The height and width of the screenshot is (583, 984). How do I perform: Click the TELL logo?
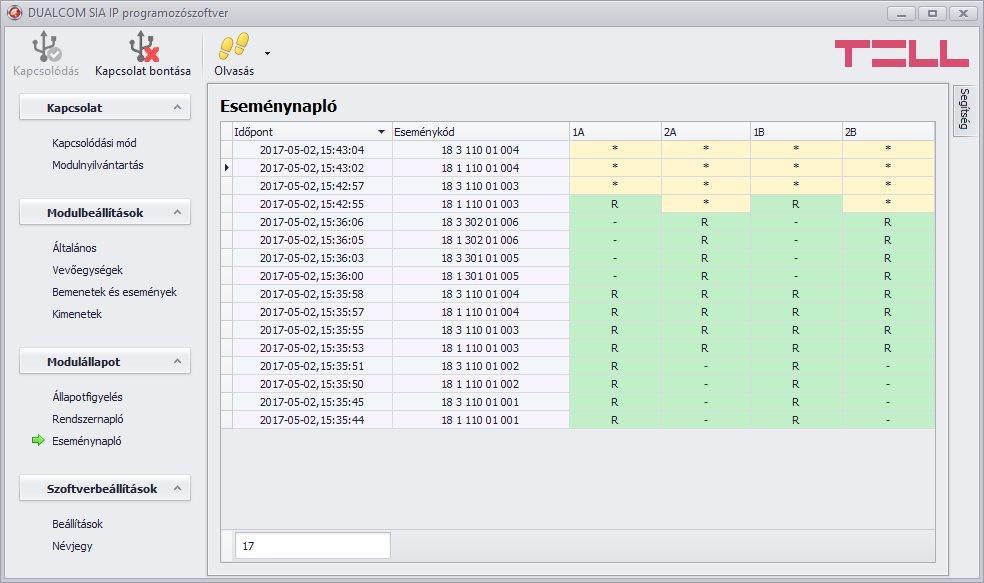tap(902, 53)
